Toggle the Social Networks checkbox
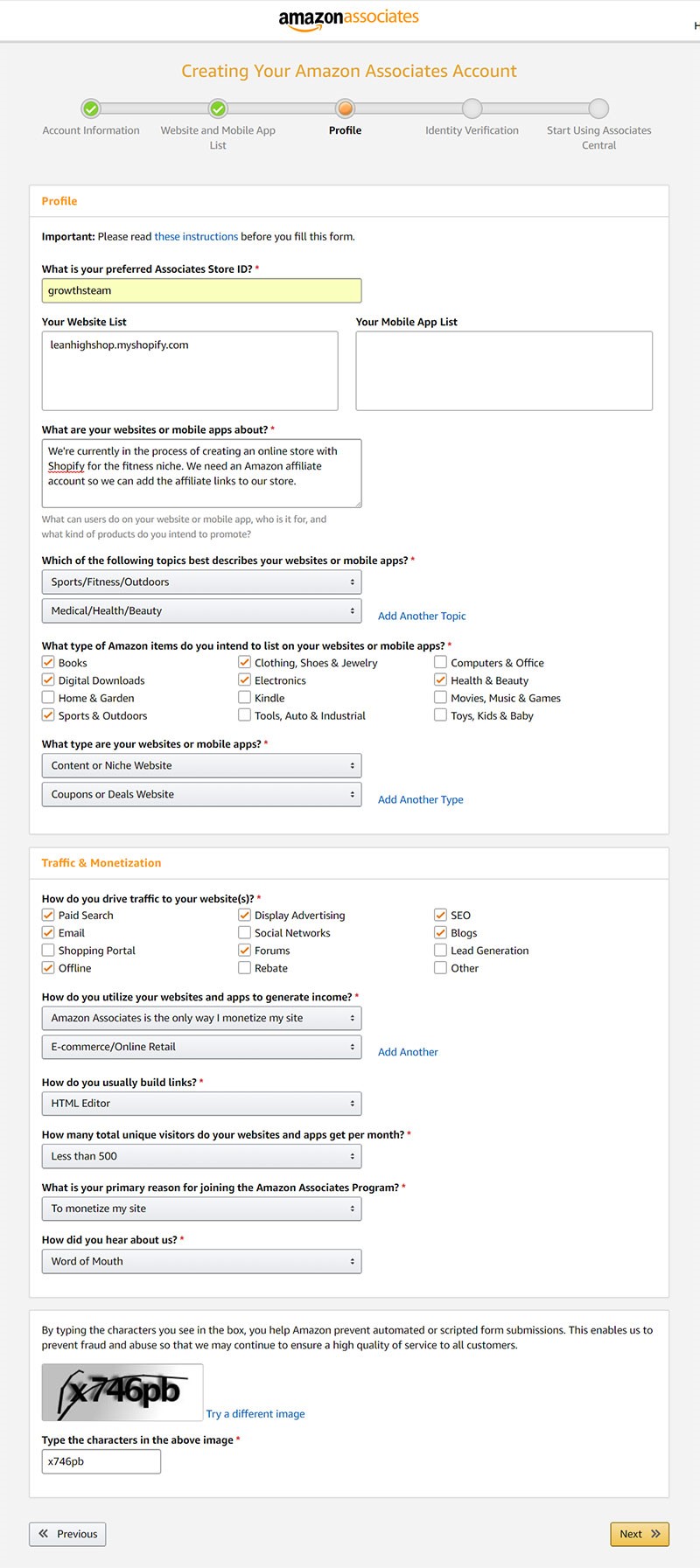Screen dimensions: 700x1568 click(x=244, y=932)
